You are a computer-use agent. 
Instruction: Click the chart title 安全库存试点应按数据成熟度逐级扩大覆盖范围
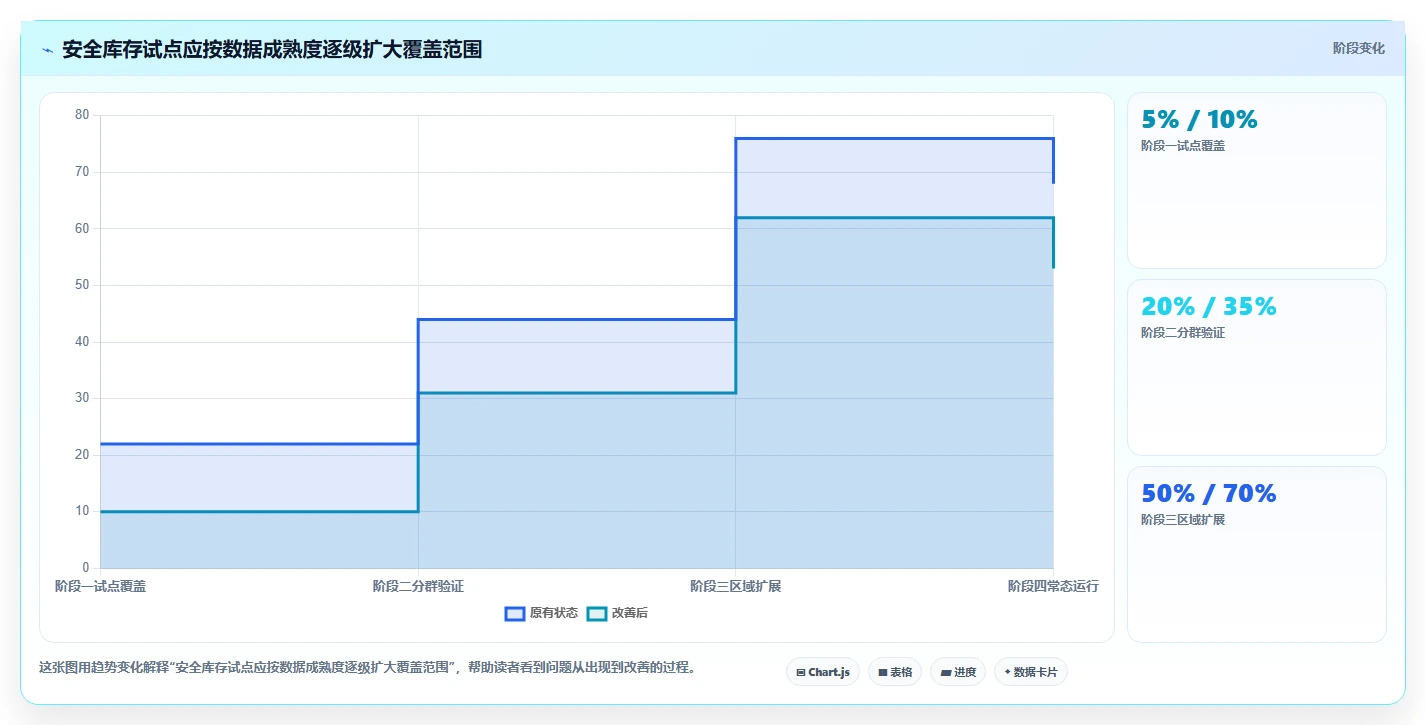coord(272,50)
